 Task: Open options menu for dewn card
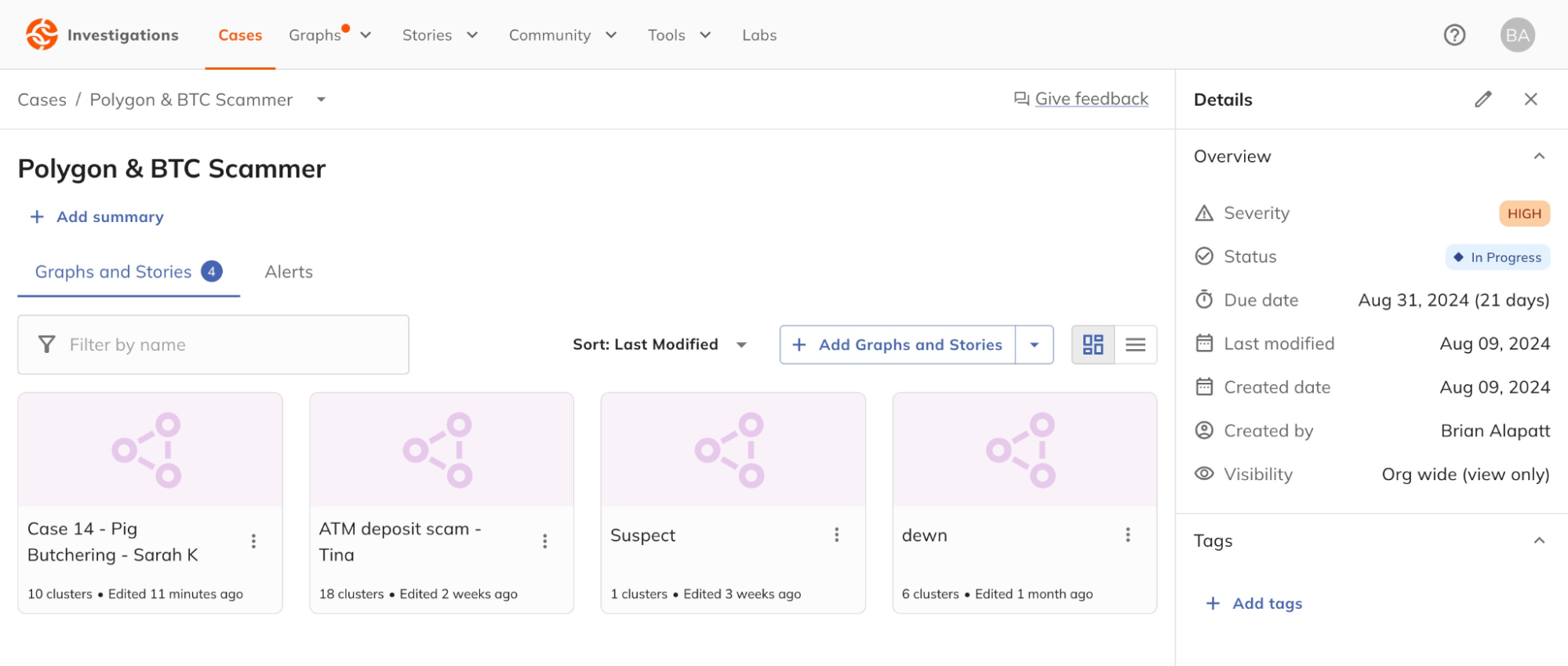point(1127,535)
